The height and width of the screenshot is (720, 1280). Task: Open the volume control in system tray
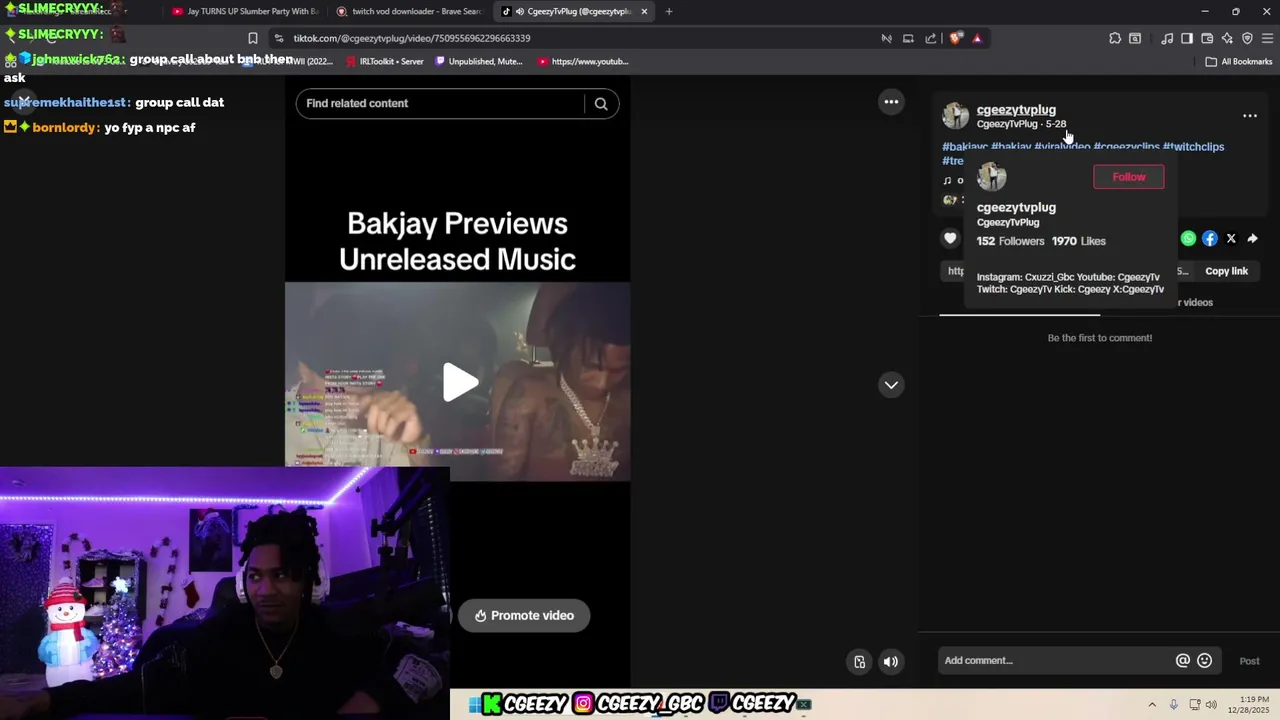[x=1211, y=705]
